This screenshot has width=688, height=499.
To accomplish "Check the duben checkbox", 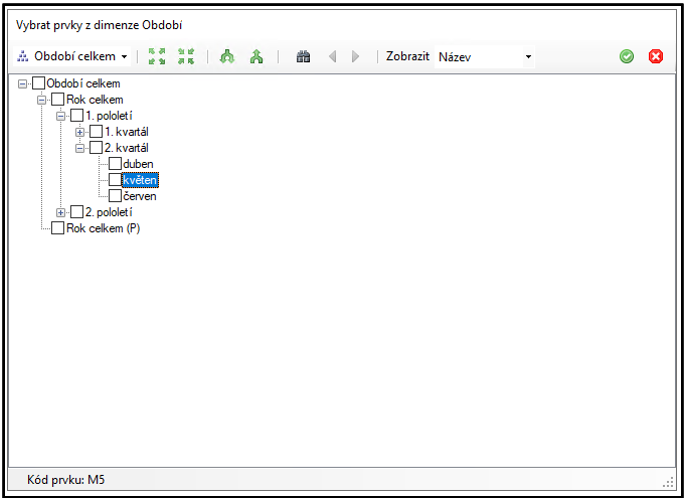I will (x=115, y=164).
